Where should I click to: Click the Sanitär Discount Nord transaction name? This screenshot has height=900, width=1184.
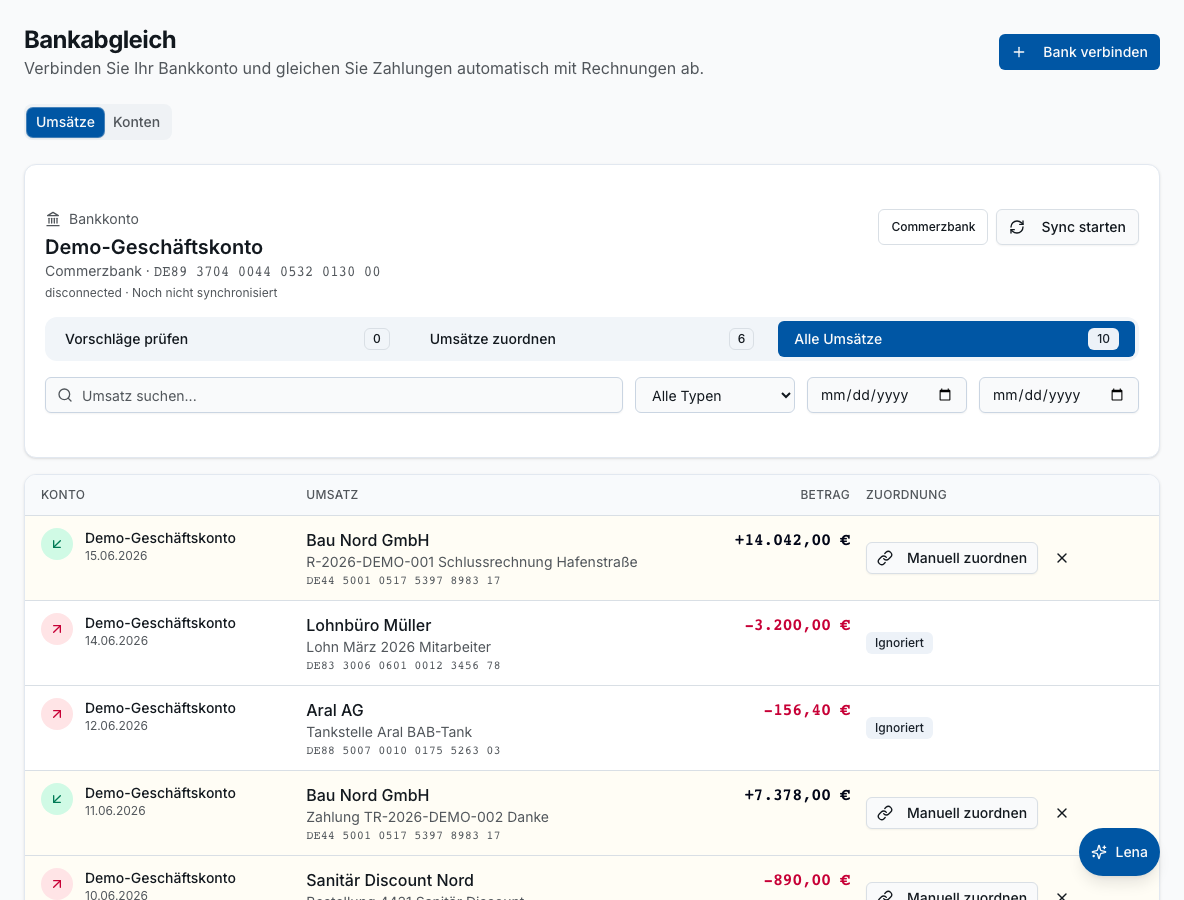coord(390,880)
